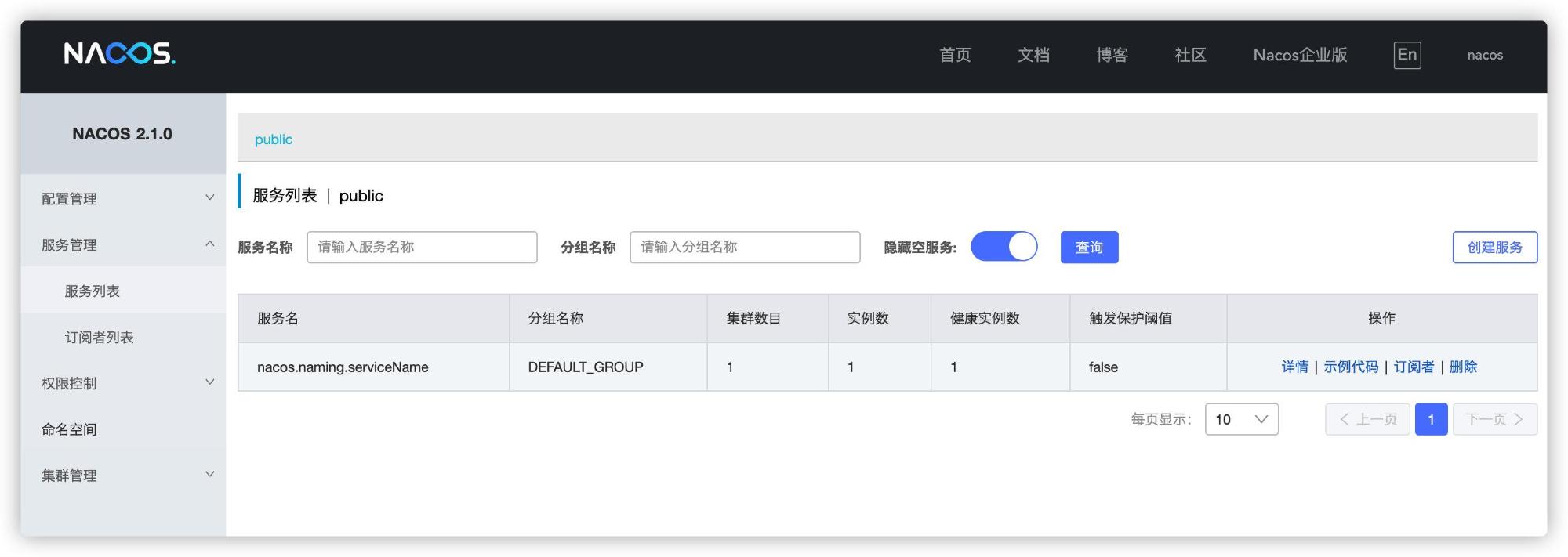1568x557 pixels.
Task: Toggle the 隐藏空服务 switch
Action: (x=1004, y=247)
